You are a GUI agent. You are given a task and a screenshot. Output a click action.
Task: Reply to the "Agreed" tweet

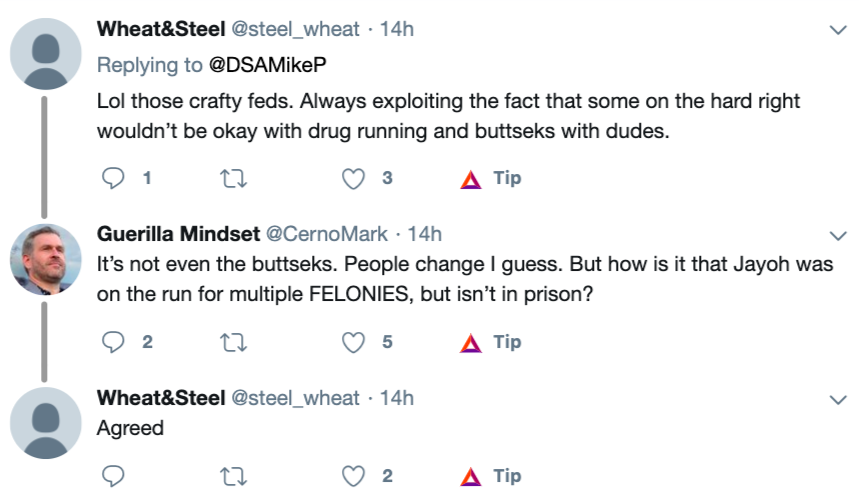pyautogui.click(x=112, y=476)
